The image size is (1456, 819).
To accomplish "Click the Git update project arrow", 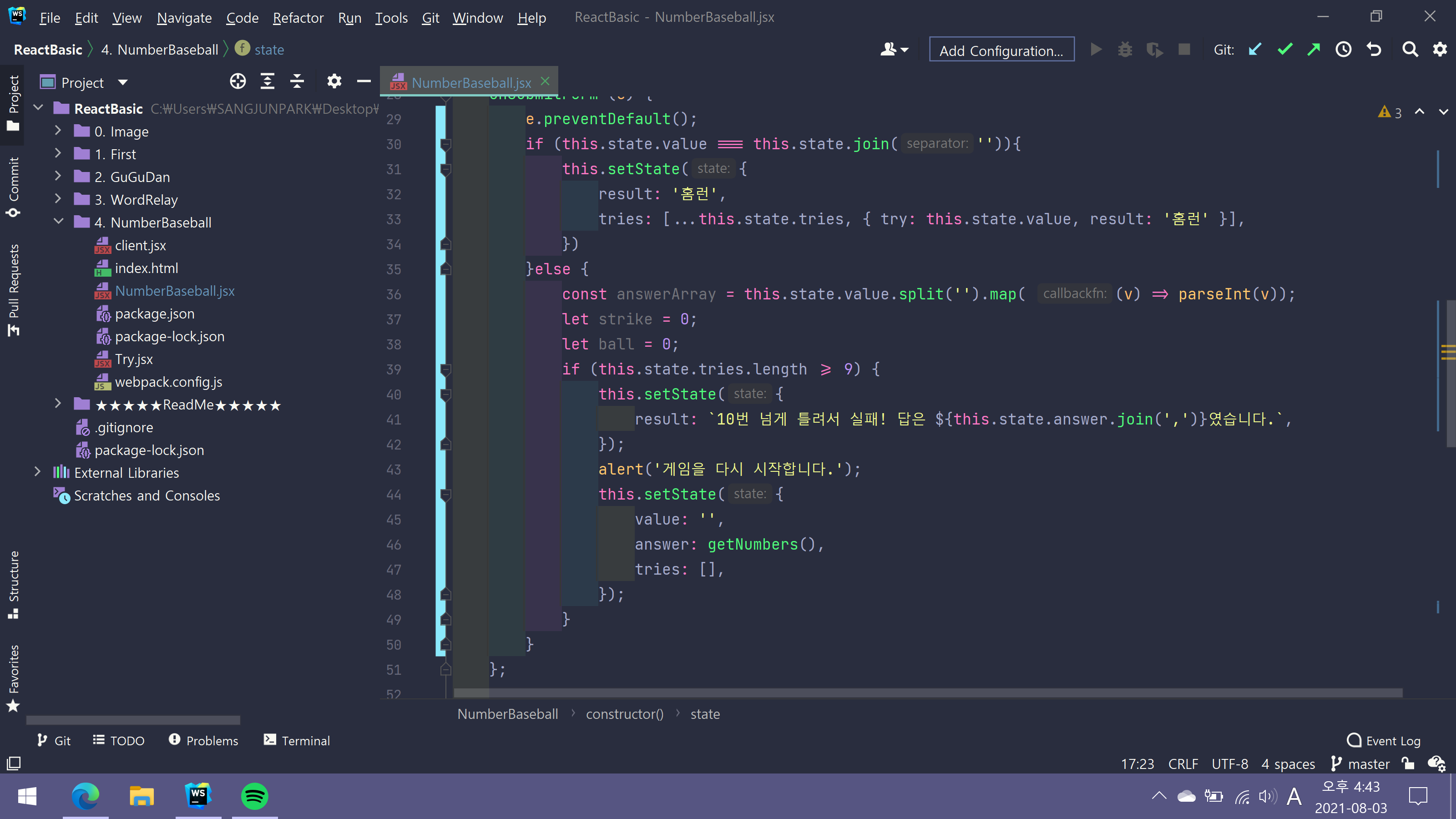I will [x=1255, y=50].
